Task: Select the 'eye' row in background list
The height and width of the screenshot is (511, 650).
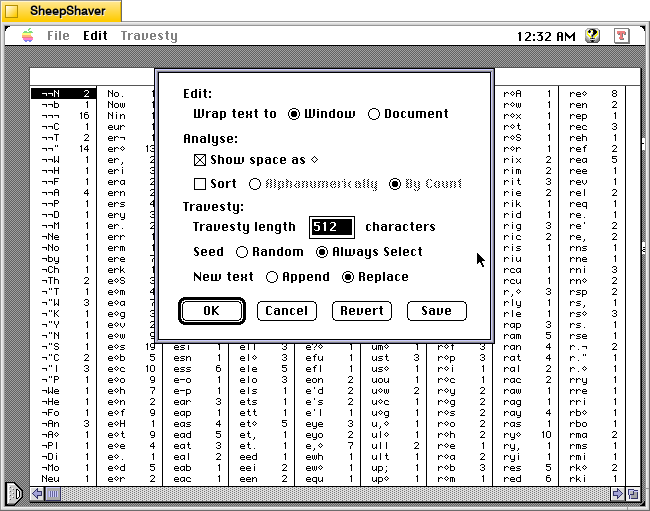Action: 328,424
